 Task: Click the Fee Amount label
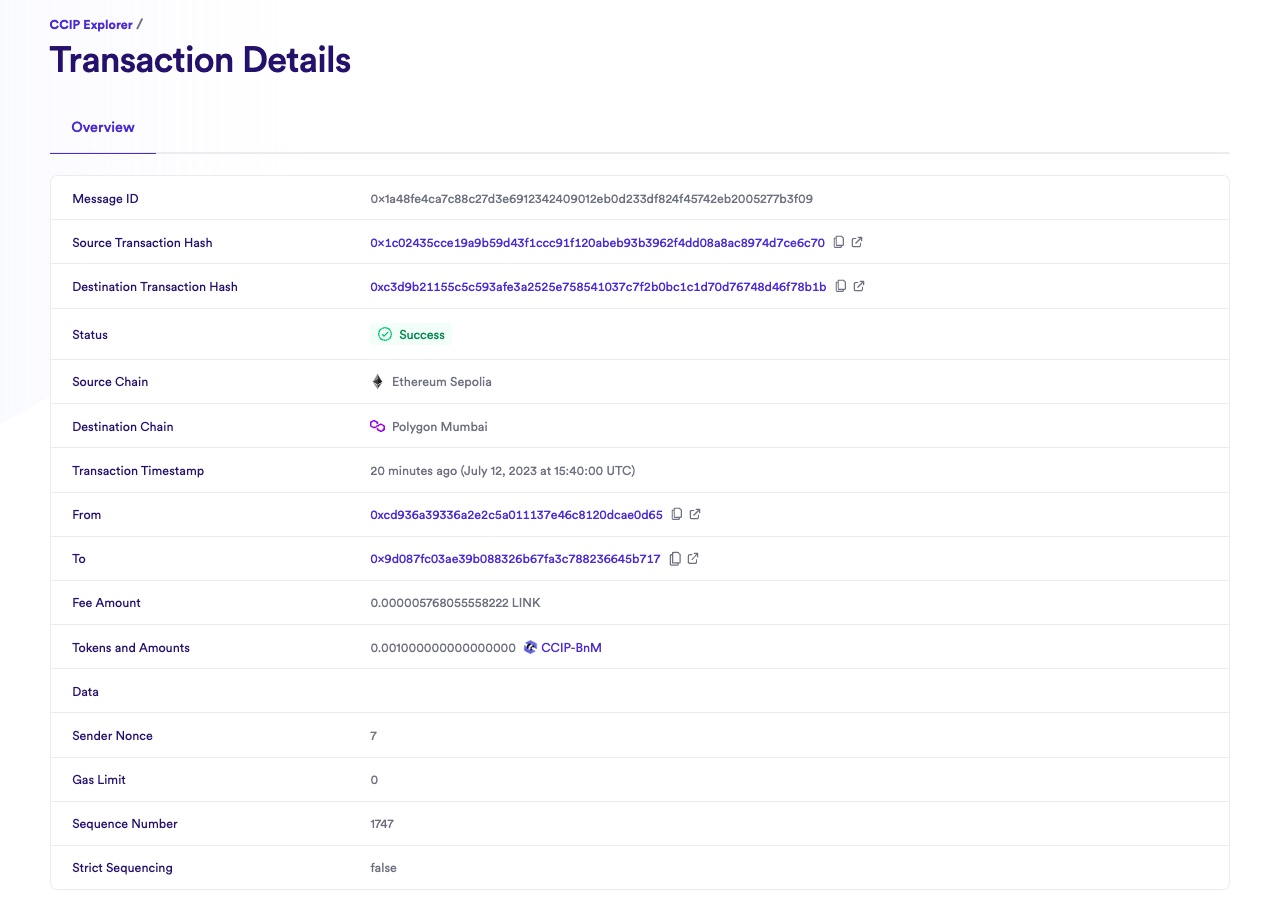pos(107,603)
